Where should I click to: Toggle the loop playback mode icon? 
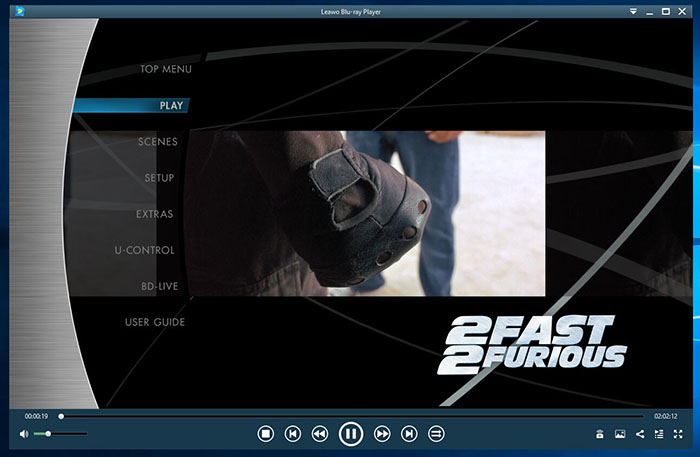436,433
